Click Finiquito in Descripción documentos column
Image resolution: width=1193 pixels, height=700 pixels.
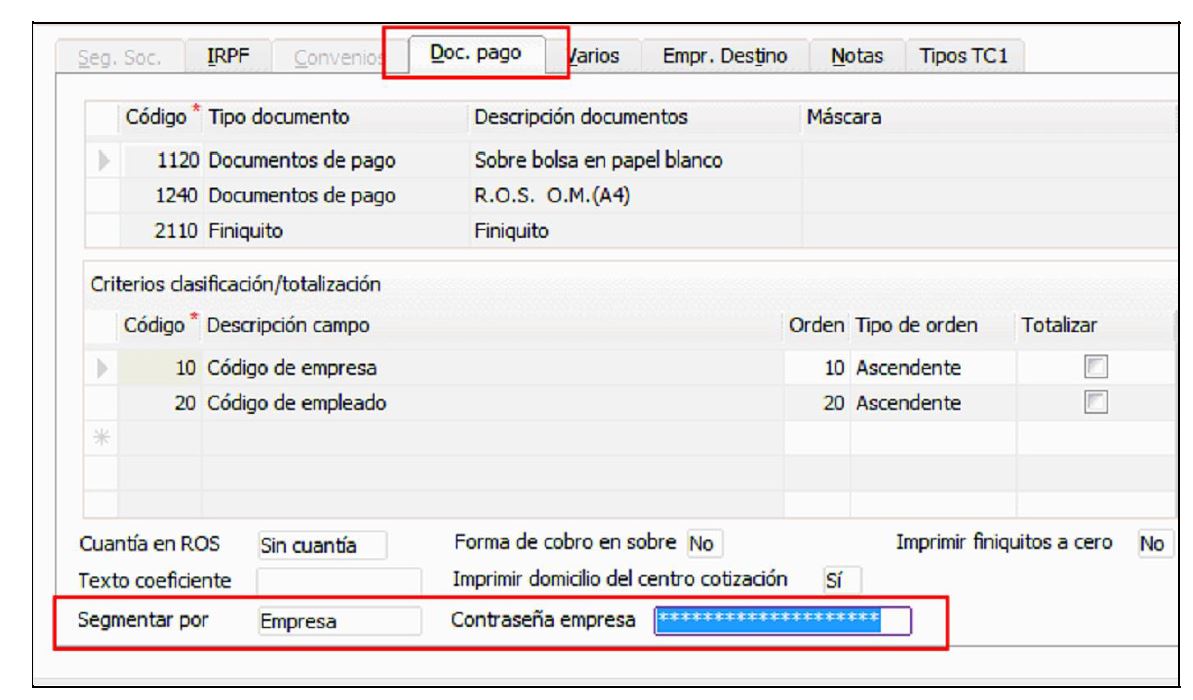click(634, 231)
